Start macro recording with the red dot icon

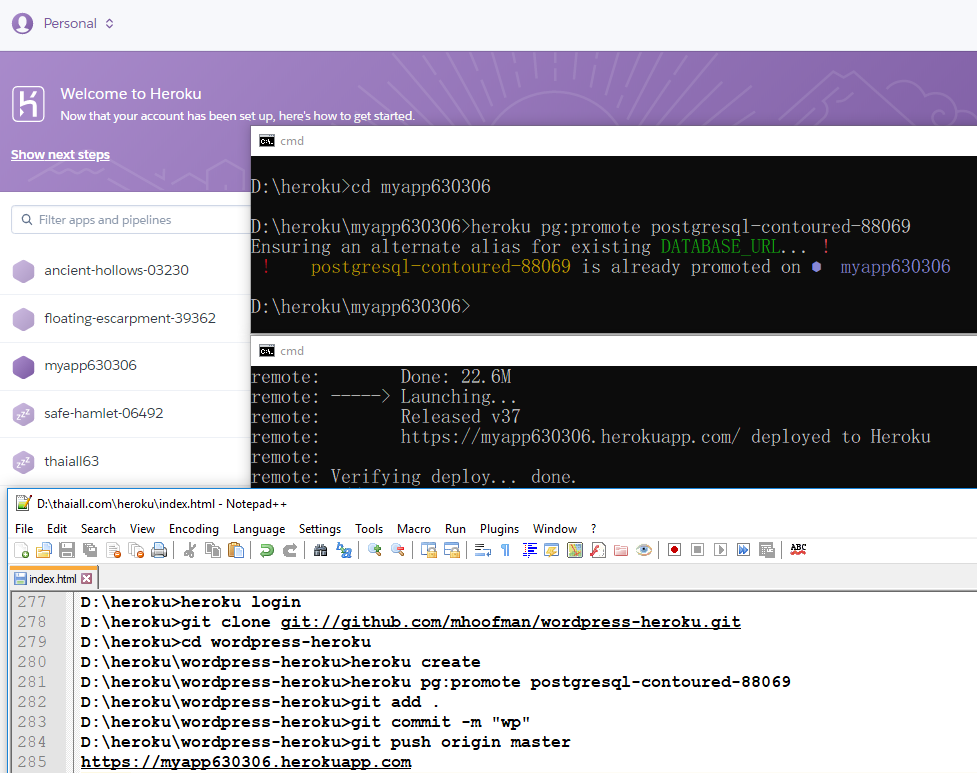tap(675, 550)
